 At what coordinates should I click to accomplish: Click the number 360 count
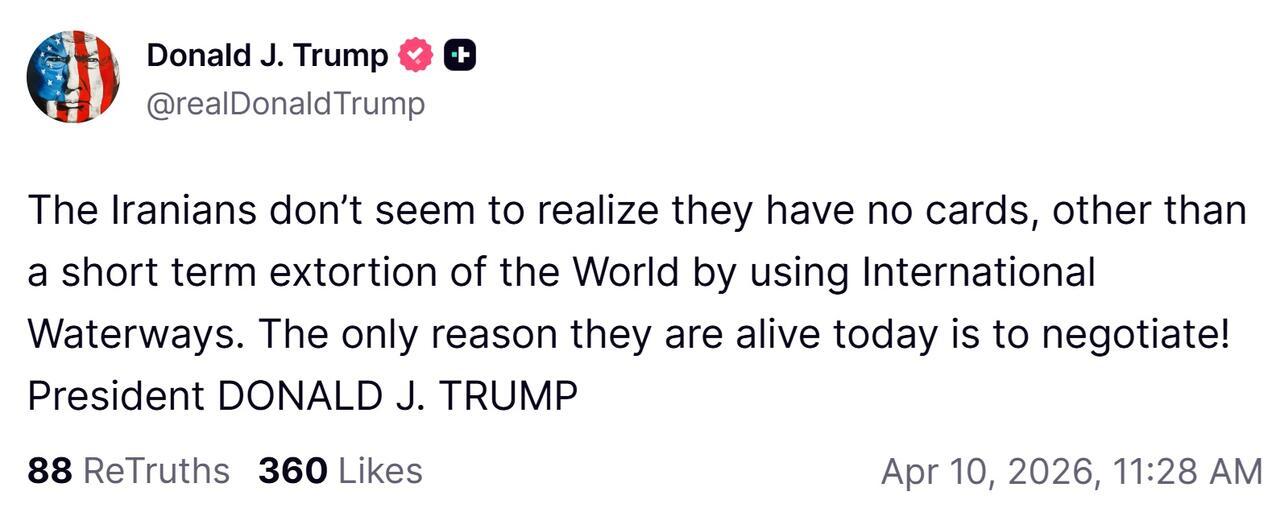point(292,470)
